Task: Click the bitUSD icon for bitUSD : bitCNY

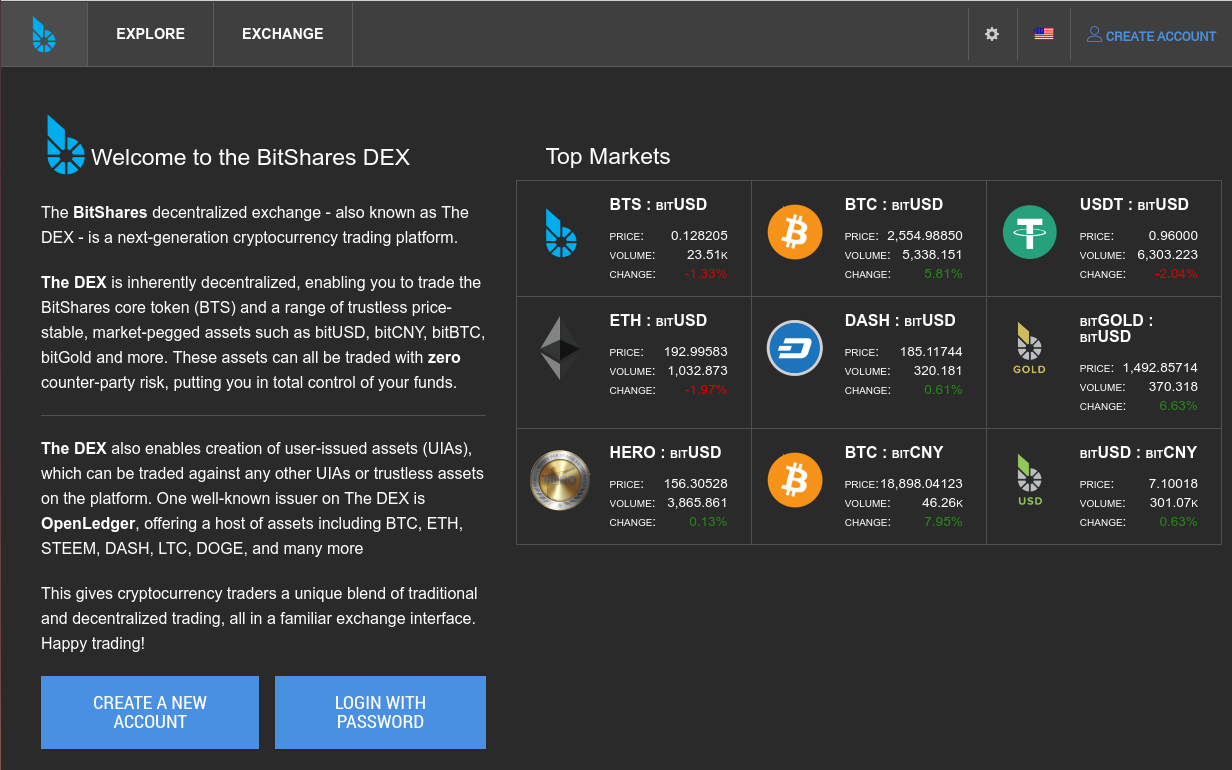Action: 1030,480
